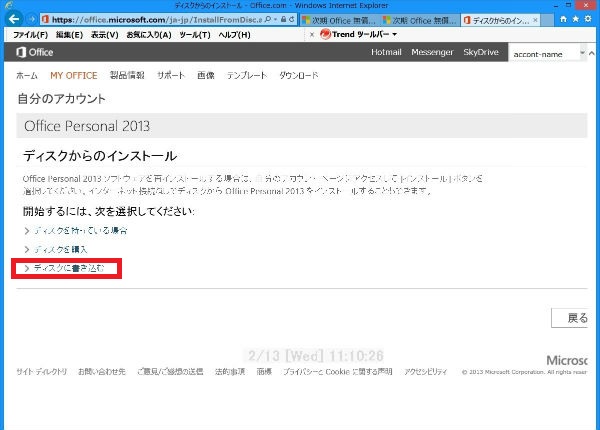Click the address bar URL field

pyautogui.click(x=157, y=20)
